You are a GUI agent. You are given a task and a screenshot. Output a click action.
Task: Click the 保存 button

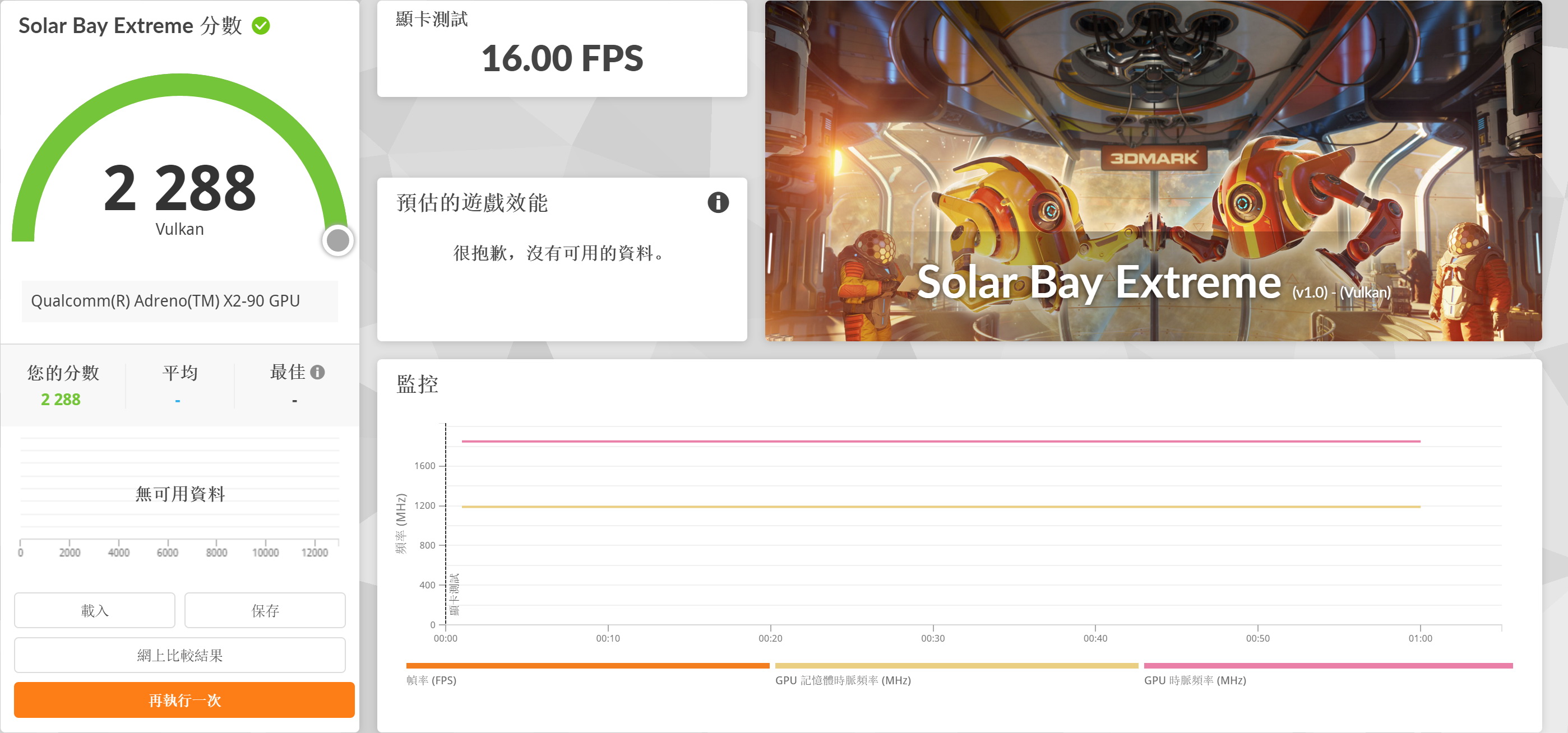(265, 610)
